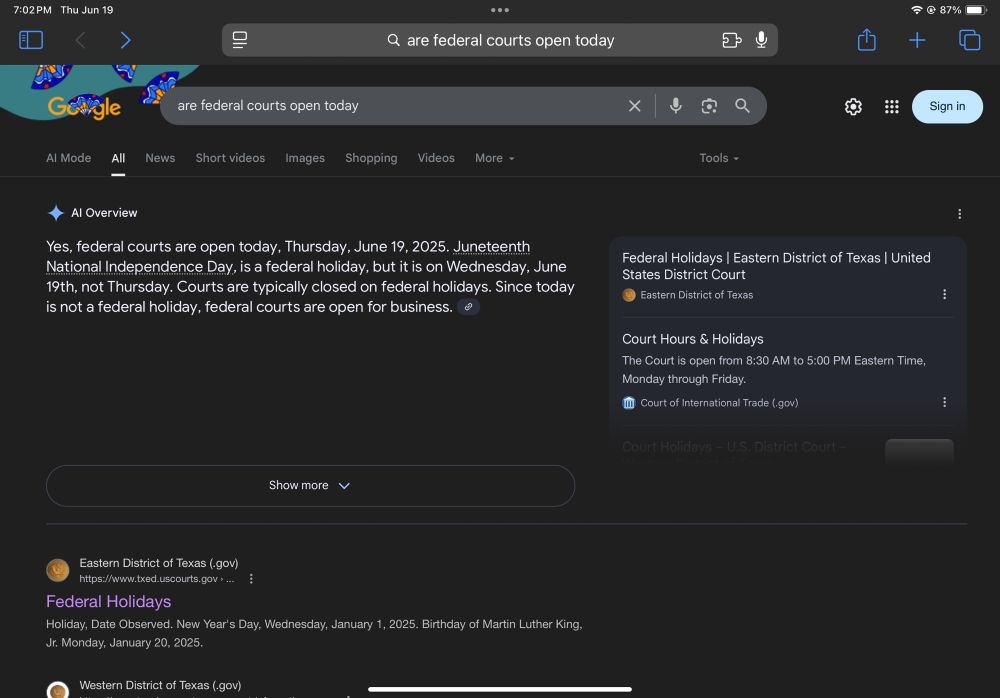The height and width of the screenshot is (698, 1000).
Task: Open the txed.uscourts.gov URL breadcrumb
Action: click(156, 579)
